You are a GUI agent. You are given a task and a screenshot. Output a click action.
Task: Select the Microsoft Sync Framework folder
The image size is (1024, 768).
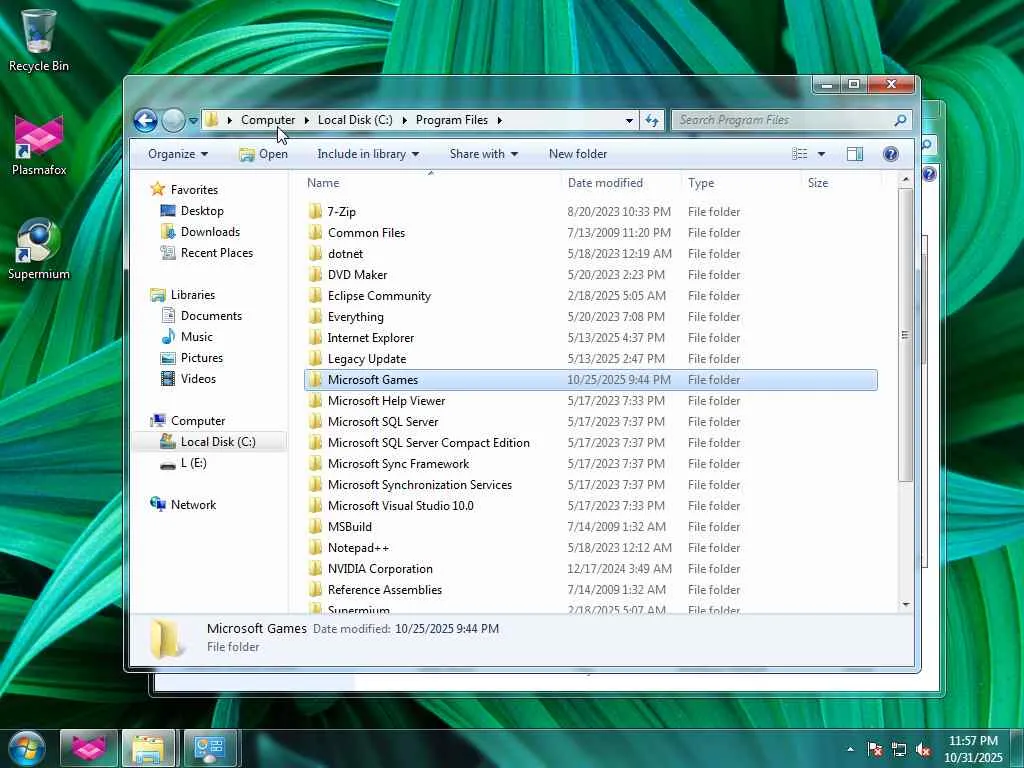pos(398,464)
